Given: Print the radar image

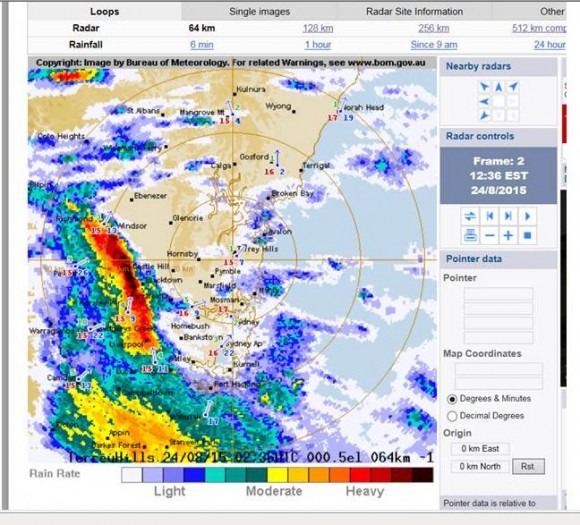Looking at the screenshot, I should (x=470, y=236).
